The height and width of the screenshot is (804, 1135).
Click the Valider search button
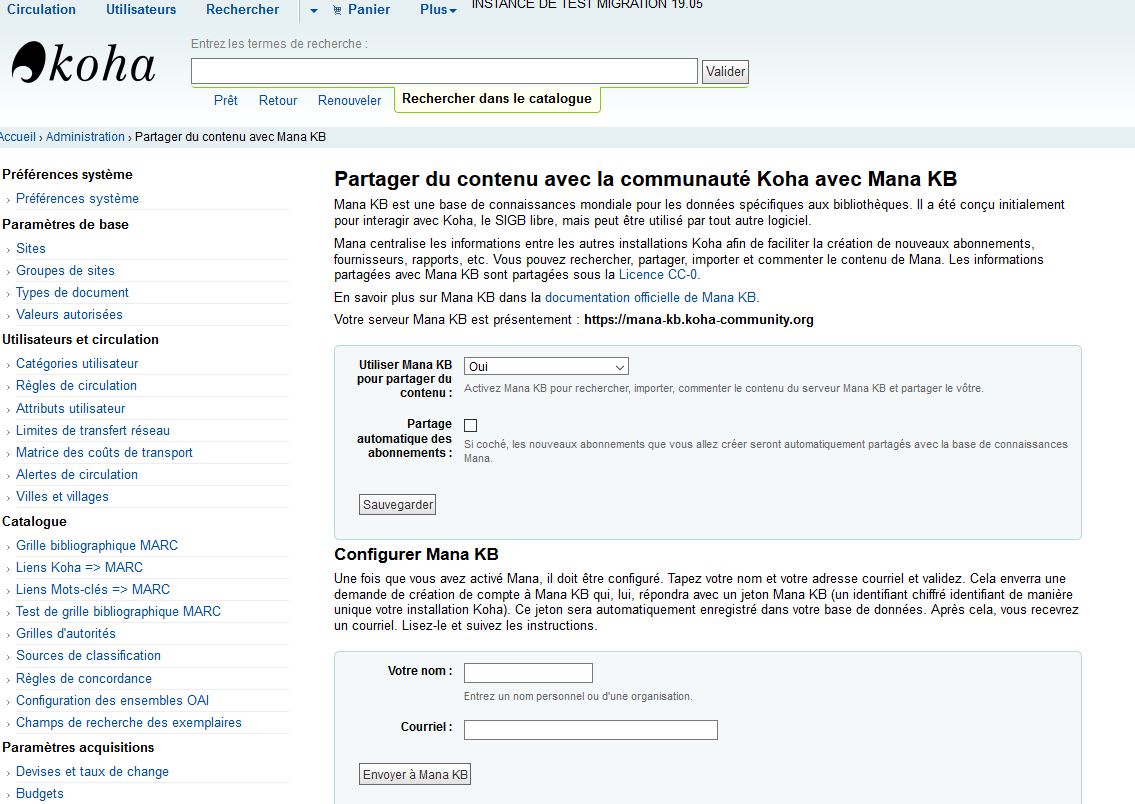point(725,72)
